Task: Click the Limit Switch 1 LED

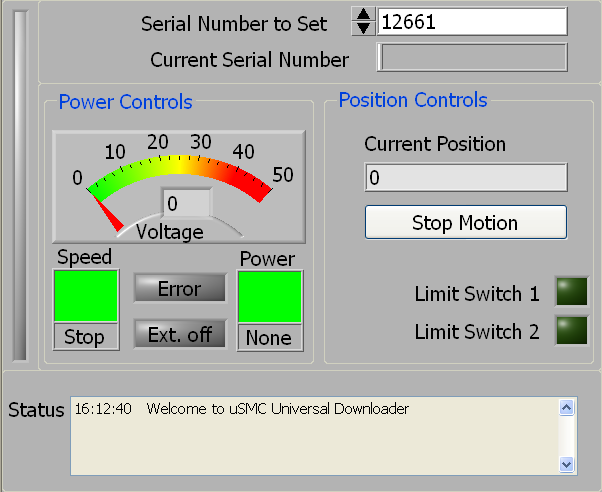Action: click(572, 292)
